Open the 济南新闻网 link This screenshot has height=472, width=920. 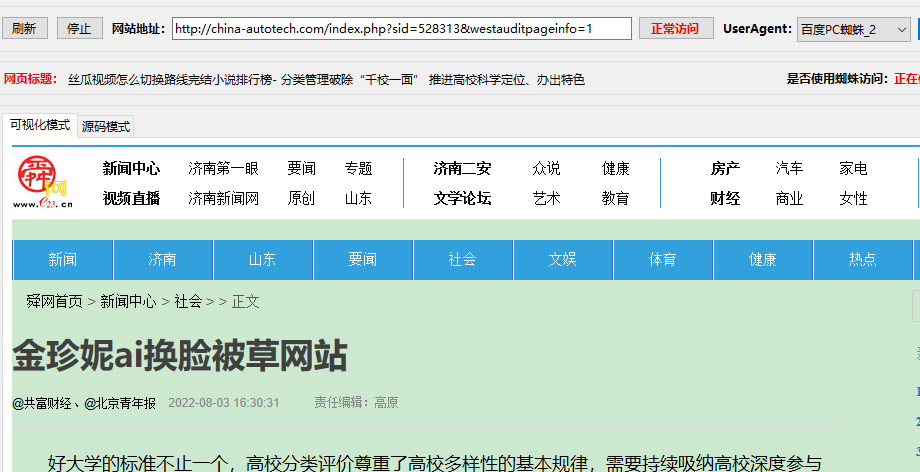(x=224, y=198)
